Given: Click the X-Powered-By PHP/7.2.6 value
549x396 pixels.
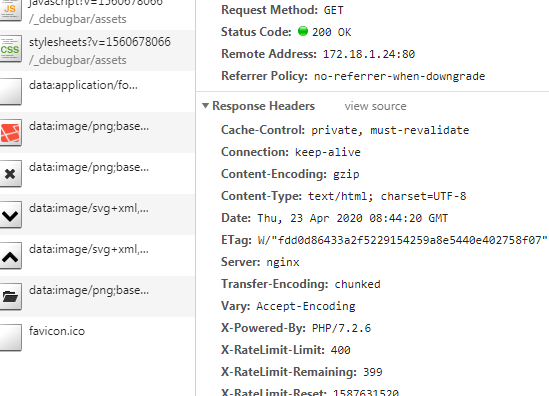Looking at the screenshot, I should pyautogui.click(x=341, y=328).
